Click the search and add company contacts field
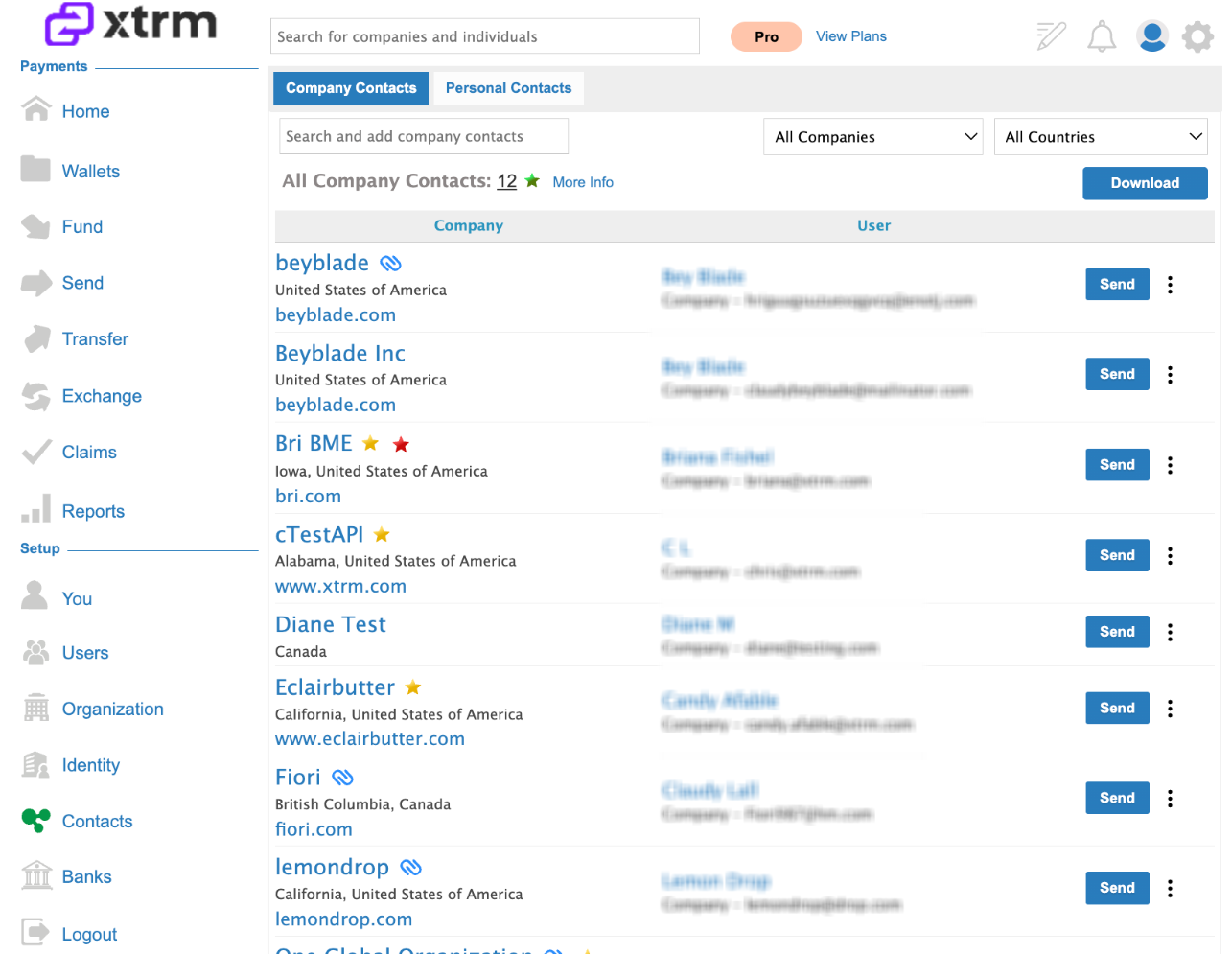1232x954 pixels. point(424,136)
